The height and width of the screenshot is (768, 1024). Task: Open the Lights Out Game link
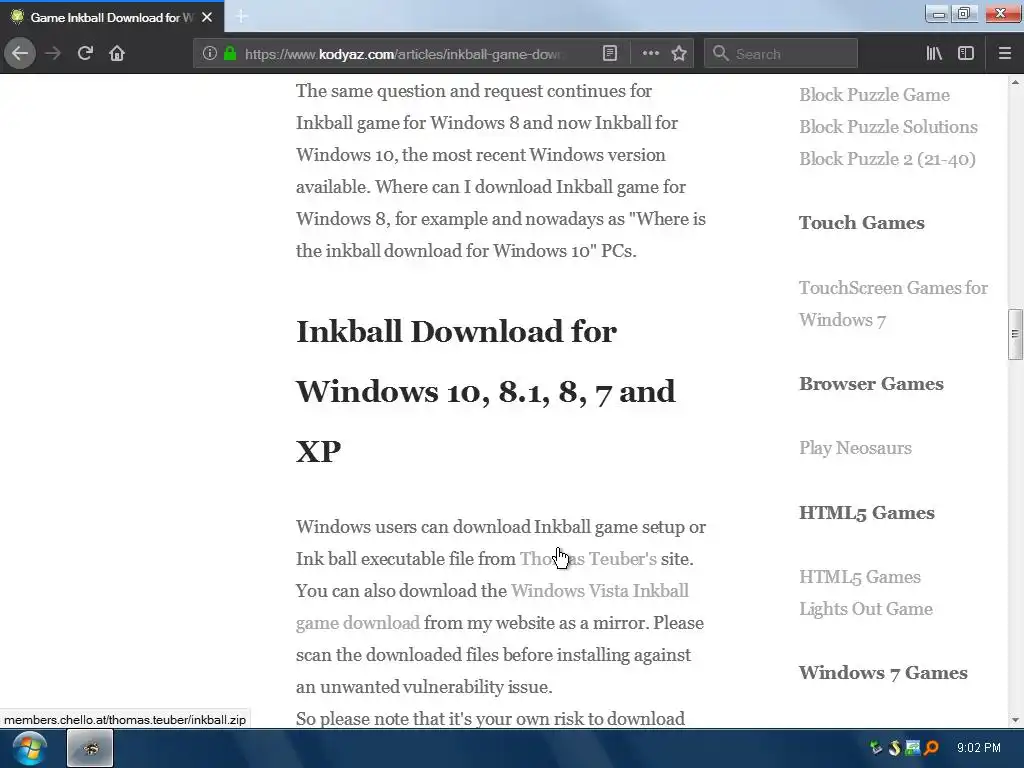pyautogui.click(x=865, y=609)
